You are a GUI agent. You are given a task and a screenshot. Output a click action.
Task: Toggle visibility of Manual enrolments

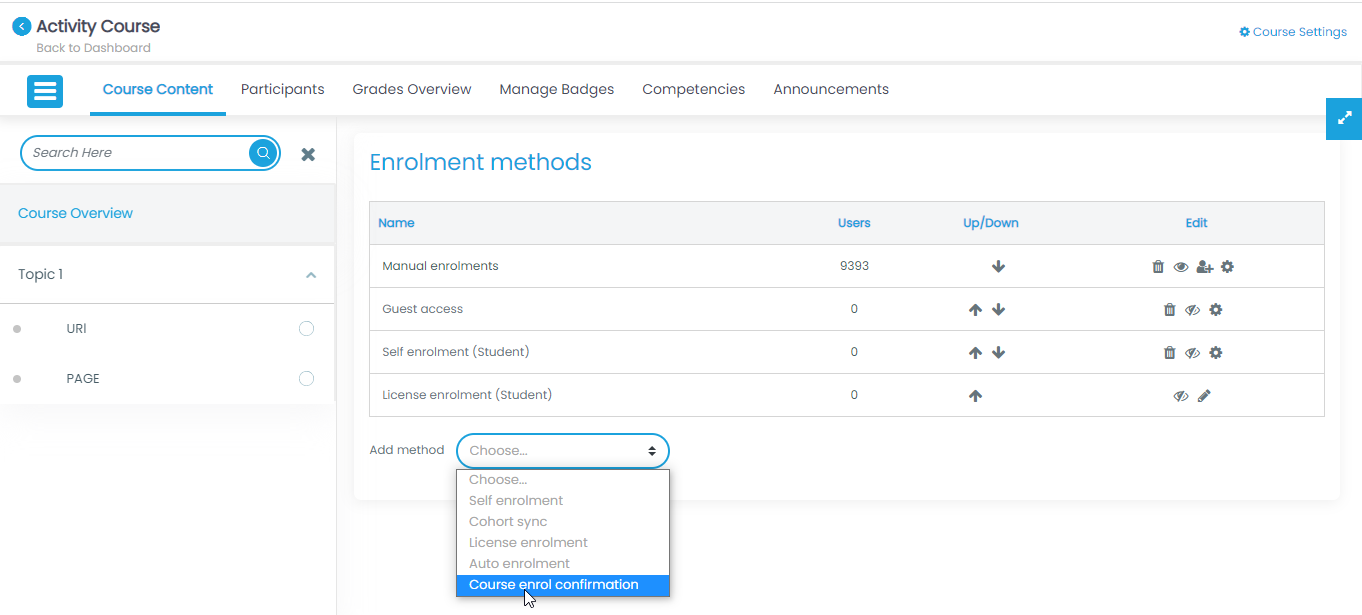(1181, 267)
